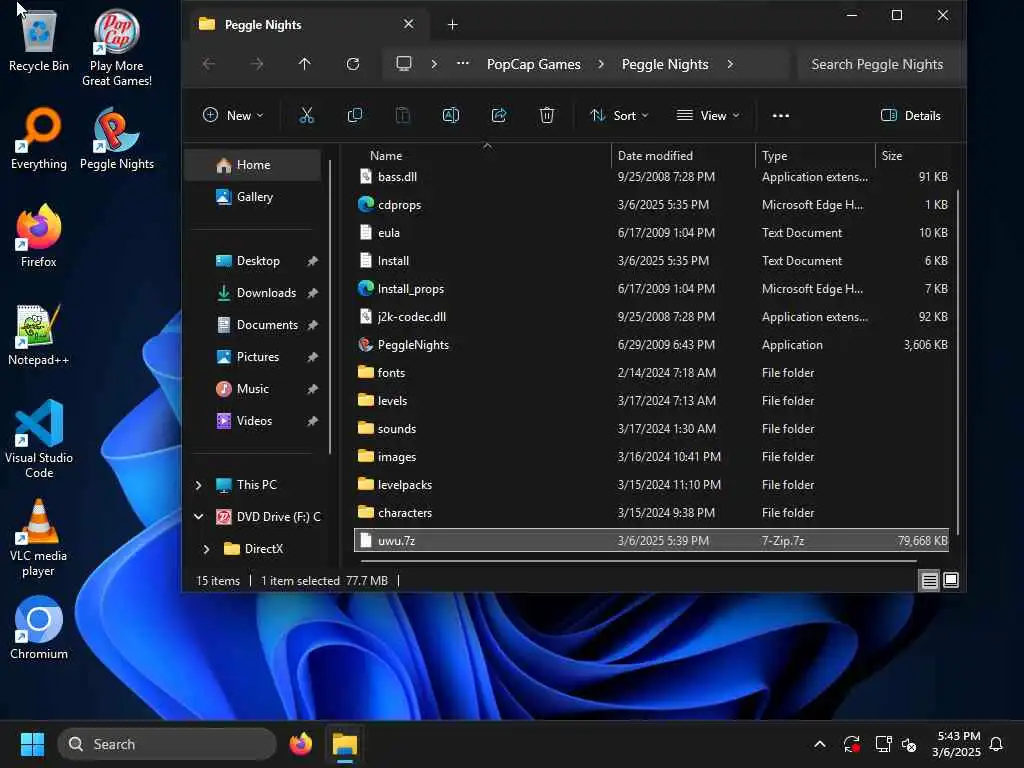The height and width of the screenshot is (768, 1024).
Task: Click File Explorer icon in taskbar
Action: click(x=345, y=744)
